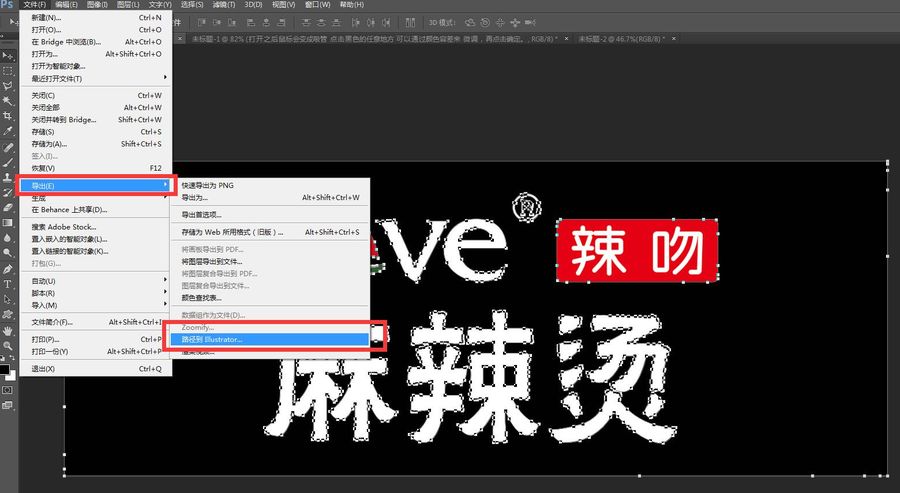This screenshot has width=900, height=493.
Task: Choose 文件简介(F)... menu item
Action: pos(96,322)
